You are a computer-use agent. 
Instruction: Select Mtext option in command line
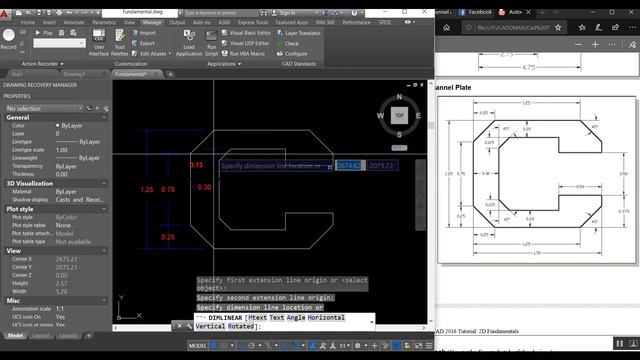tap(257, 318)
